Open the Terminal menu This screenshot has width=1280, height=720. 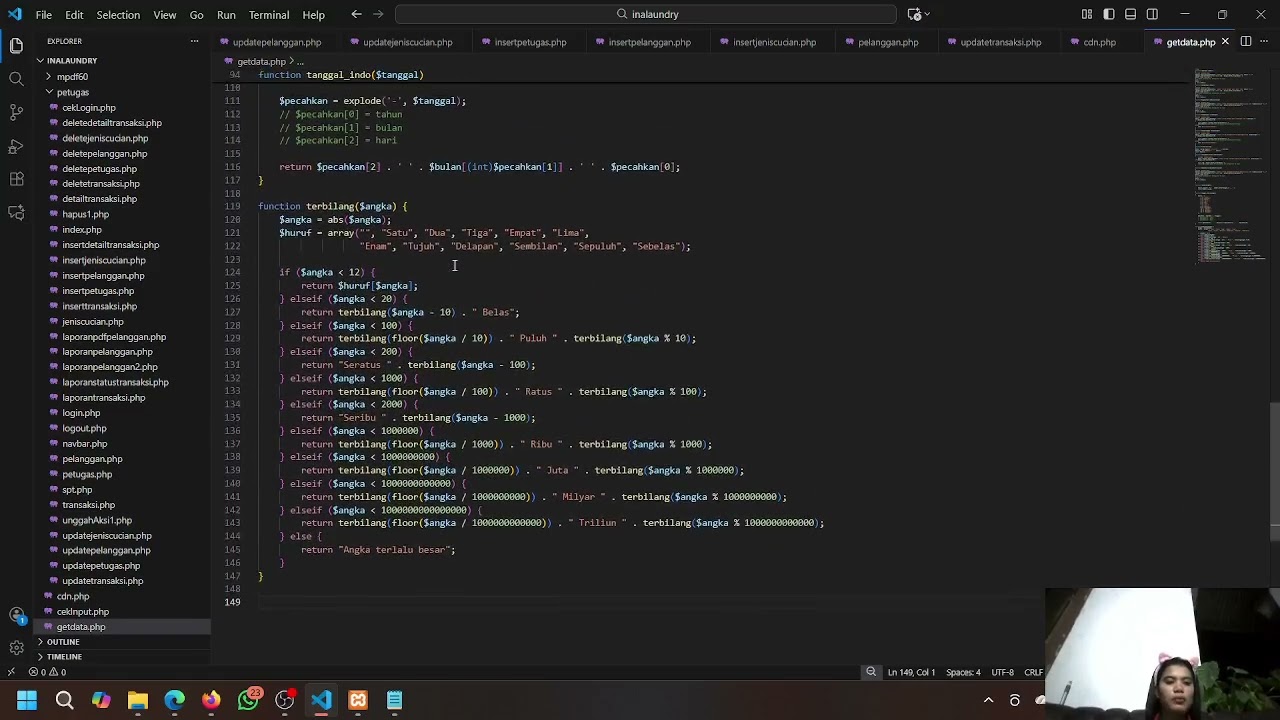[x=268, y=14]
